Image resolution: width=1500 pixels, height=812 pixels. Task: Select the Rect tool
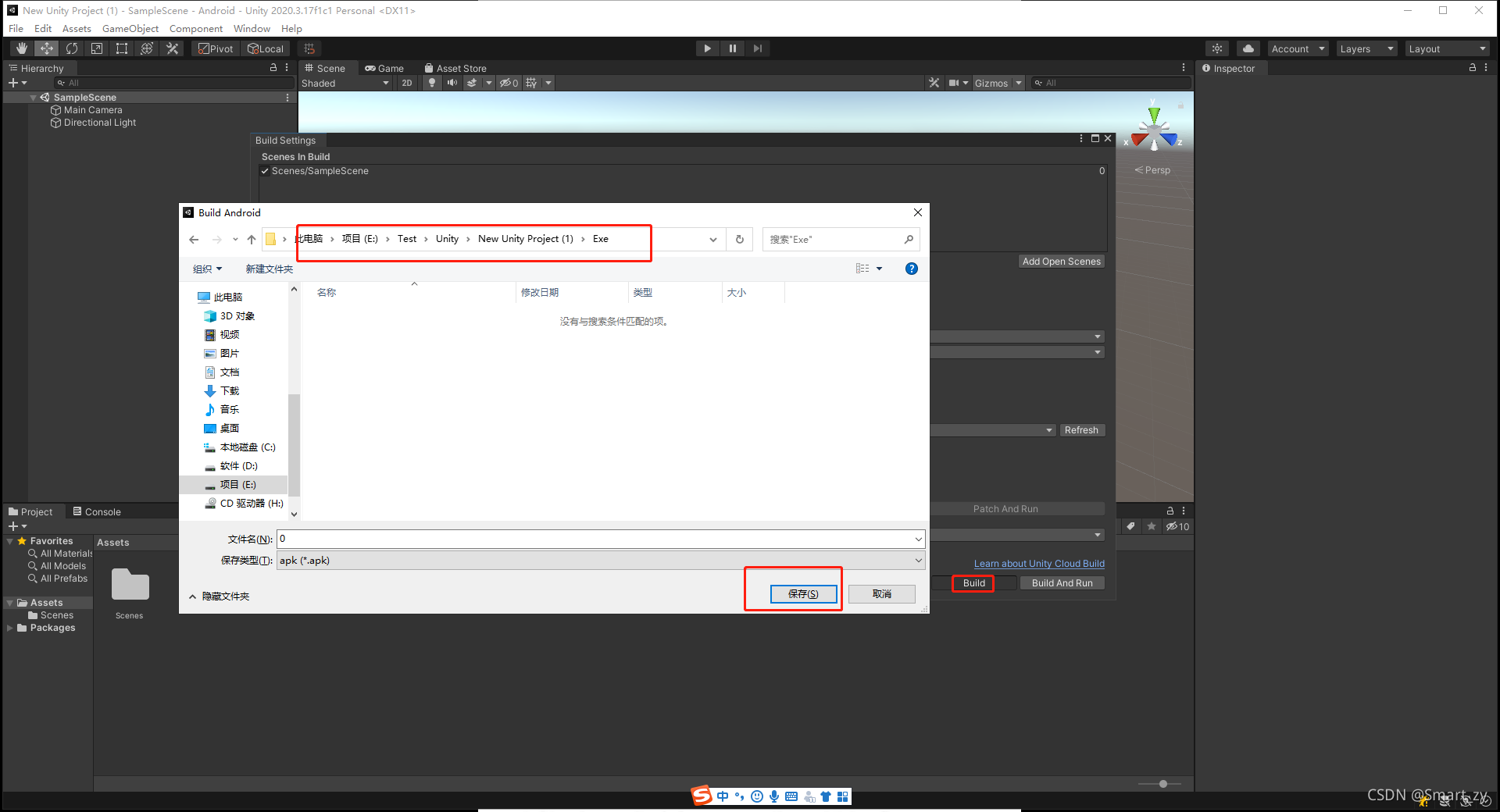click(x=122, y=48)
